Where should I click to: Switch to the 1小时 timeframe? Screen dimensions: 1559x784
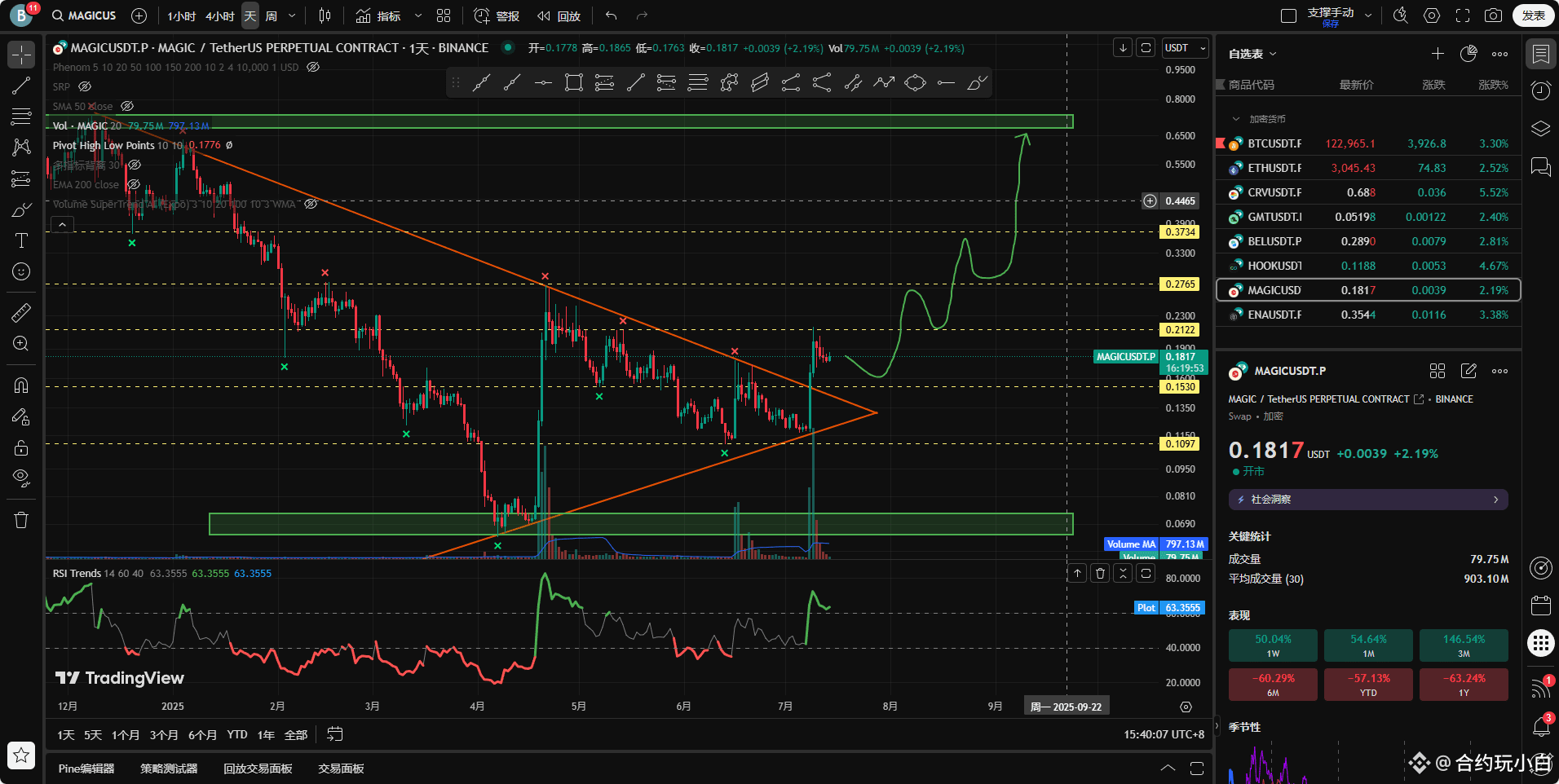[x=181, y=15]
